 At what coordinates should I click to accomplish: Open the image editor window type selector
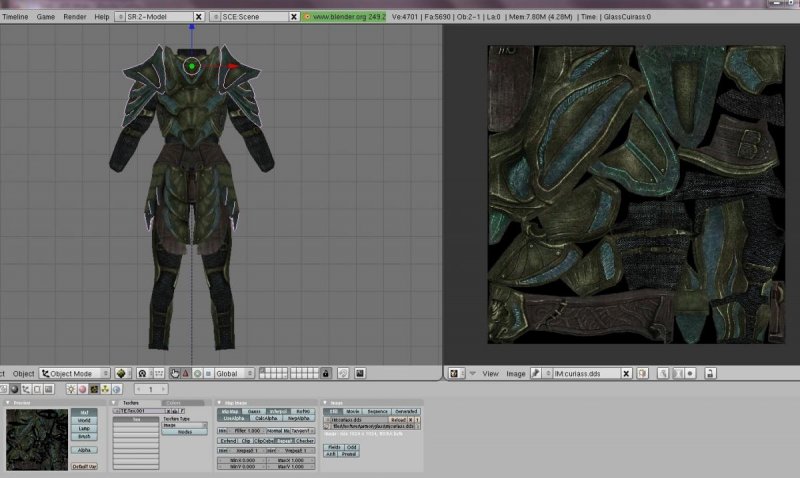[x=456, y=373]
